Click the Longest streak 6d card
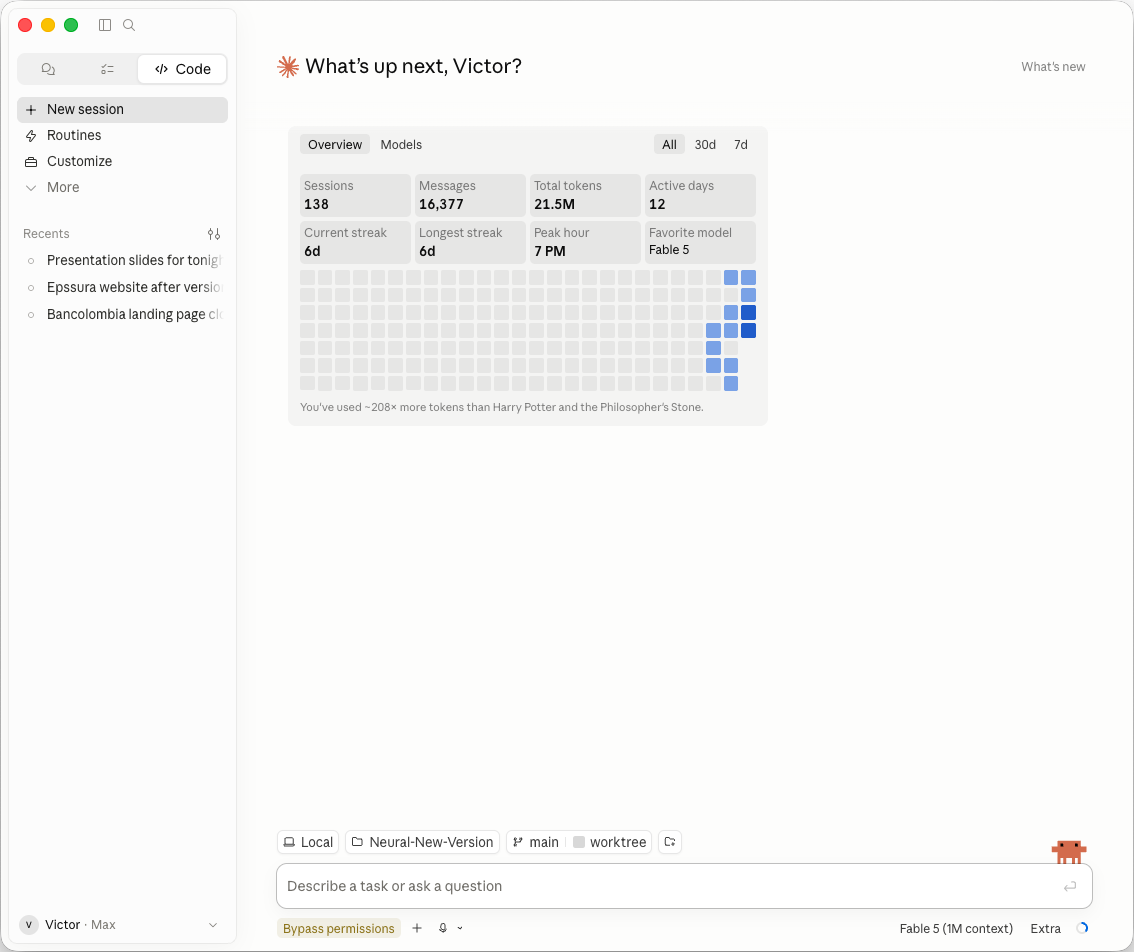This screenshot has height=952, width=1134. [x=470, y=242]
